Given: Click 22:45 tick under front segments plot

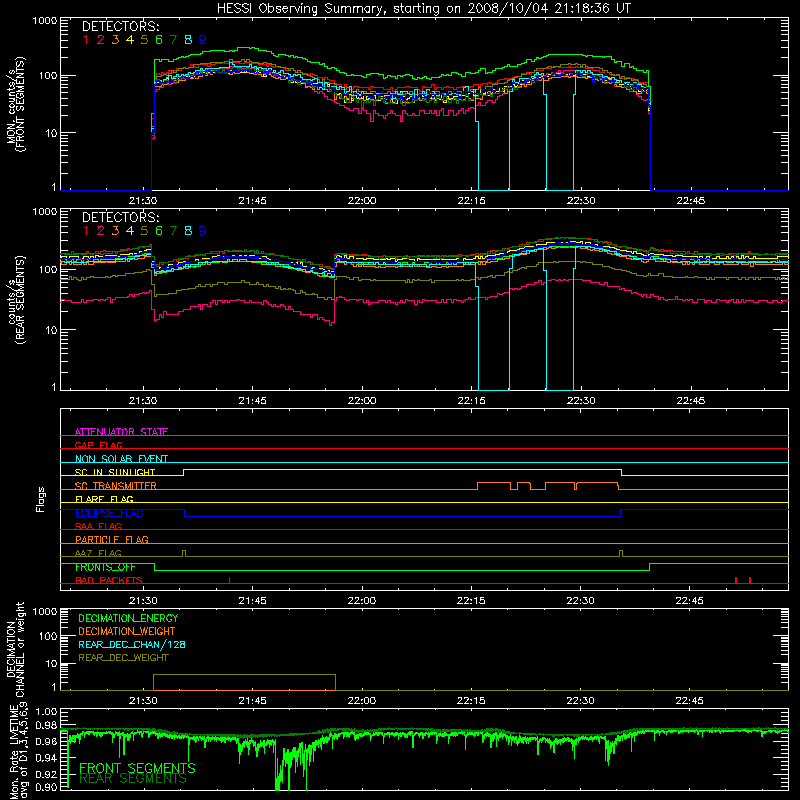Looking at the screenshot, I should [x=690, y=201].
